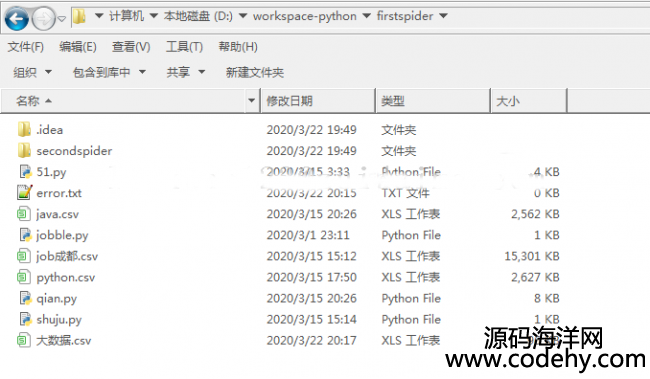Select the 大数据.csv spreadsheet icon
The height and width of the screenshot is (379, 650).
coord(24,340)
